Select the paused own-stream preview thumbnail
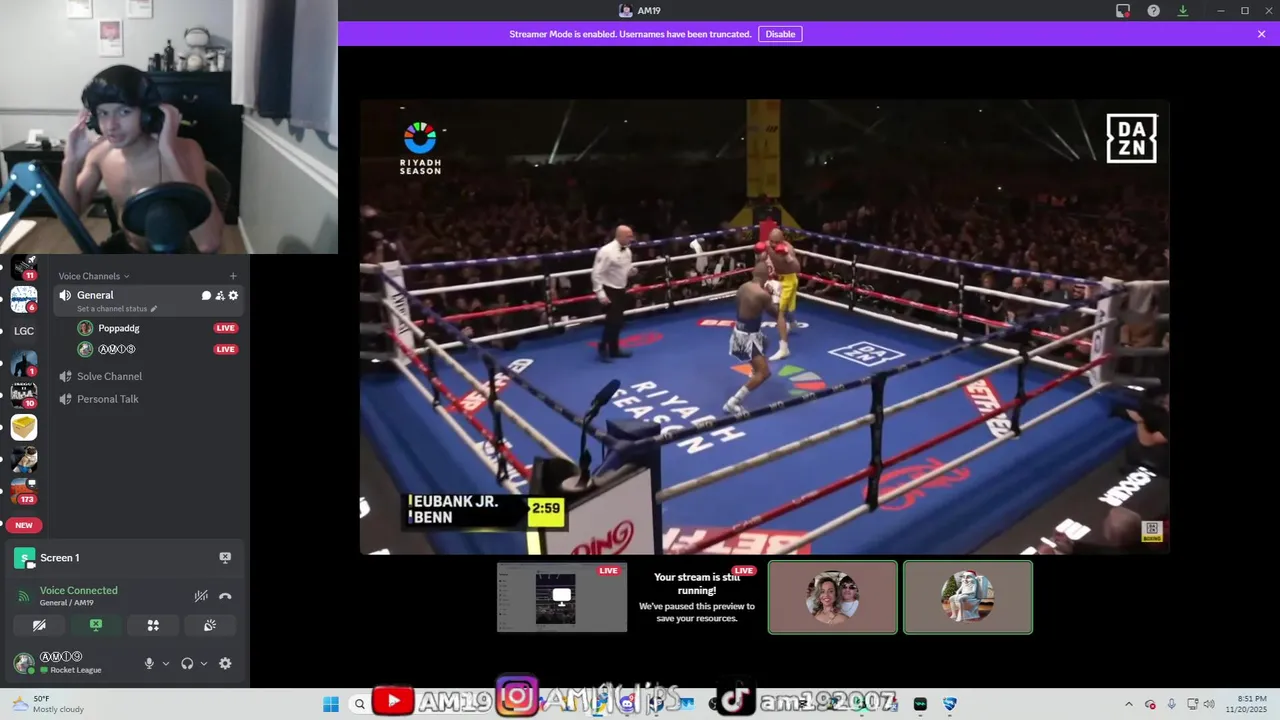 [x=562, y=597]
